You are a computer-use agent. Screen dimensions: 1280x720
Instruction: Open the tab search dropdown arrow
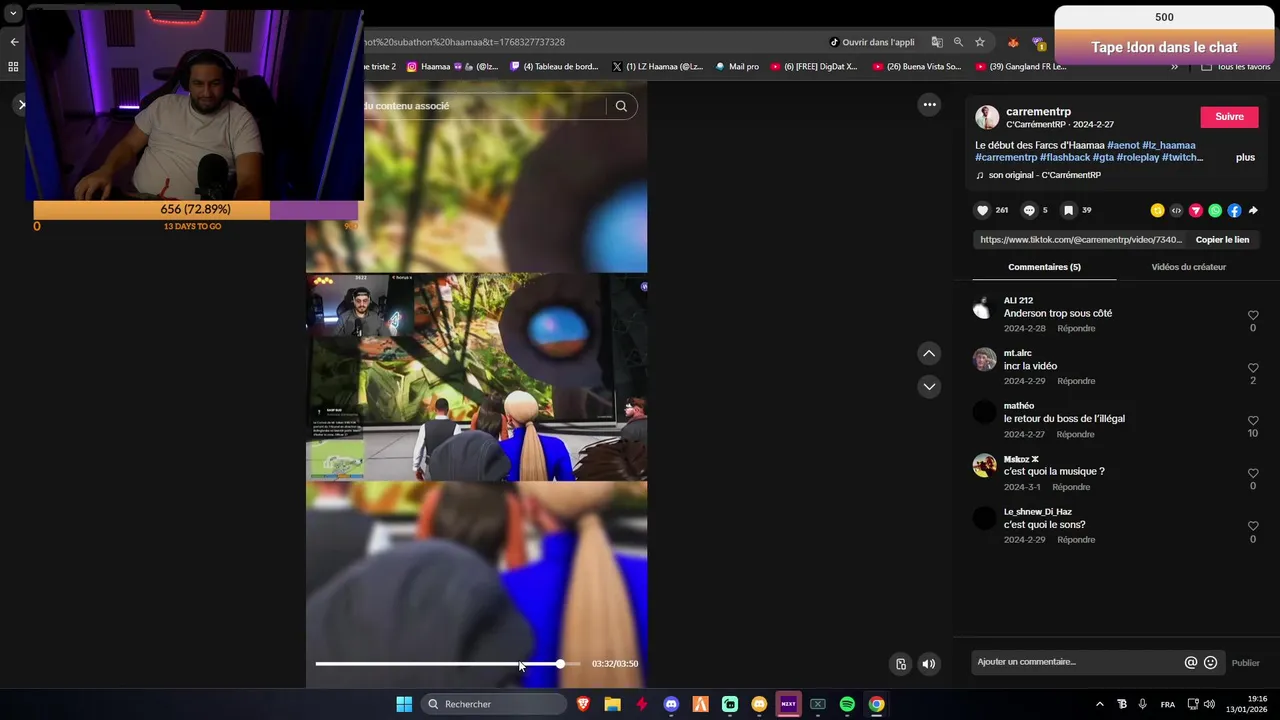point(13,13)
